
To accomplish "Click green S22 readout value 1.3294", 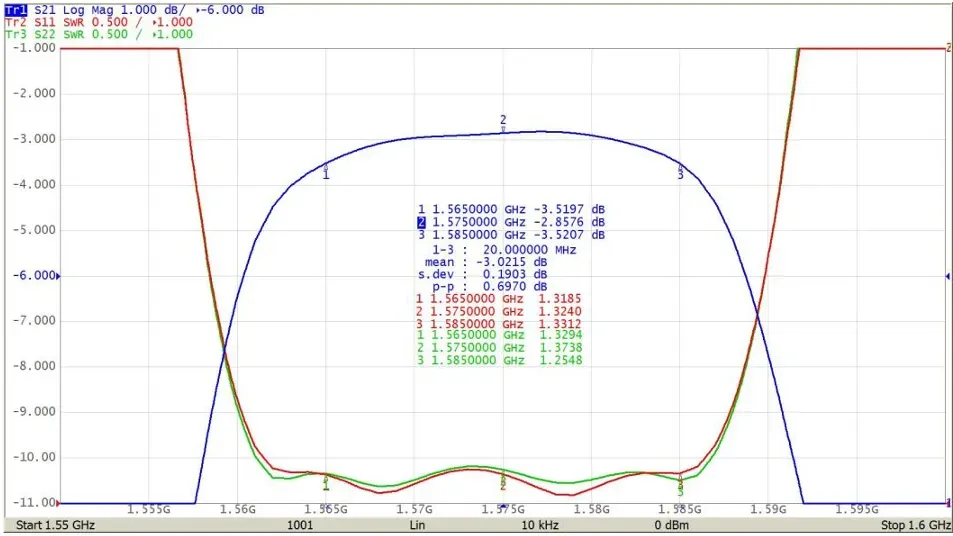I will click(x=560, y=335).
